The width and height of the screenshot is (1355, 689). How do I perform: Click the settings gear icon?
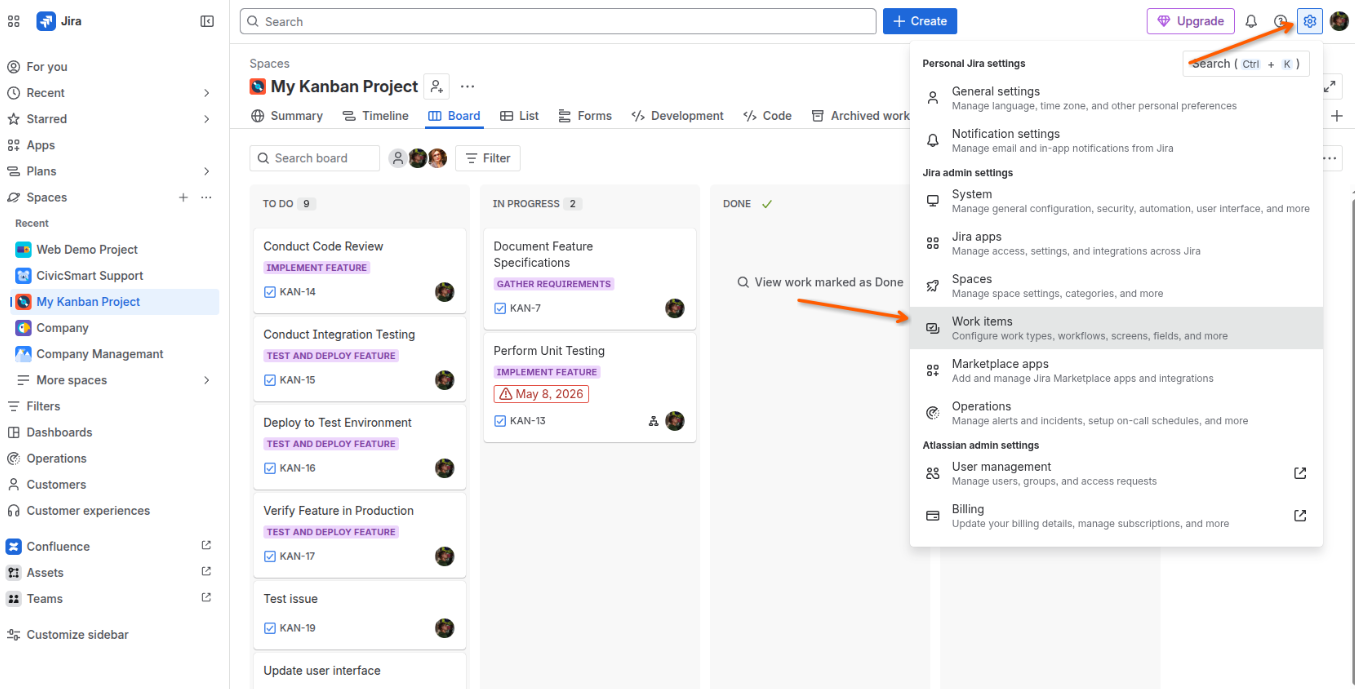click(x=1310, y=21)
